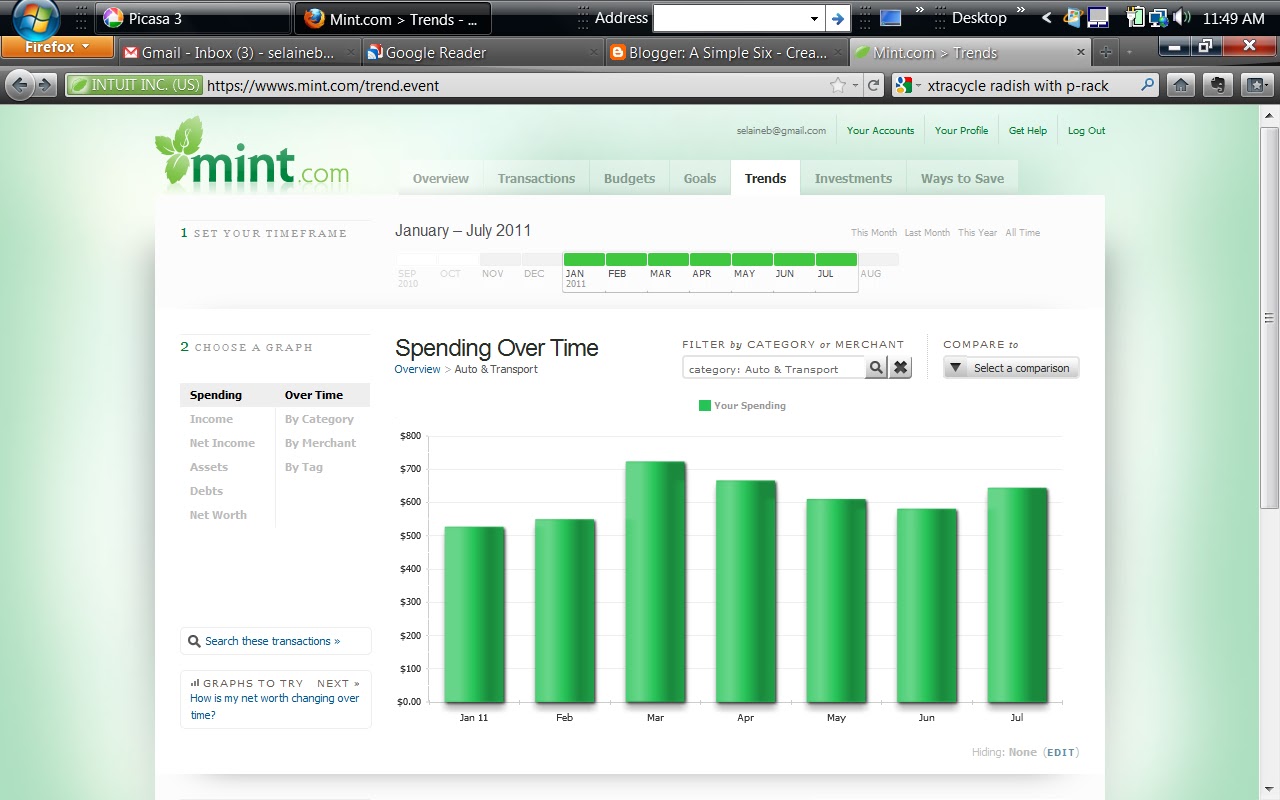The width and height of the screenshot is (1280, 800).
Task: Go back with the browser back arrow
Action: click(x=21, y=85)
